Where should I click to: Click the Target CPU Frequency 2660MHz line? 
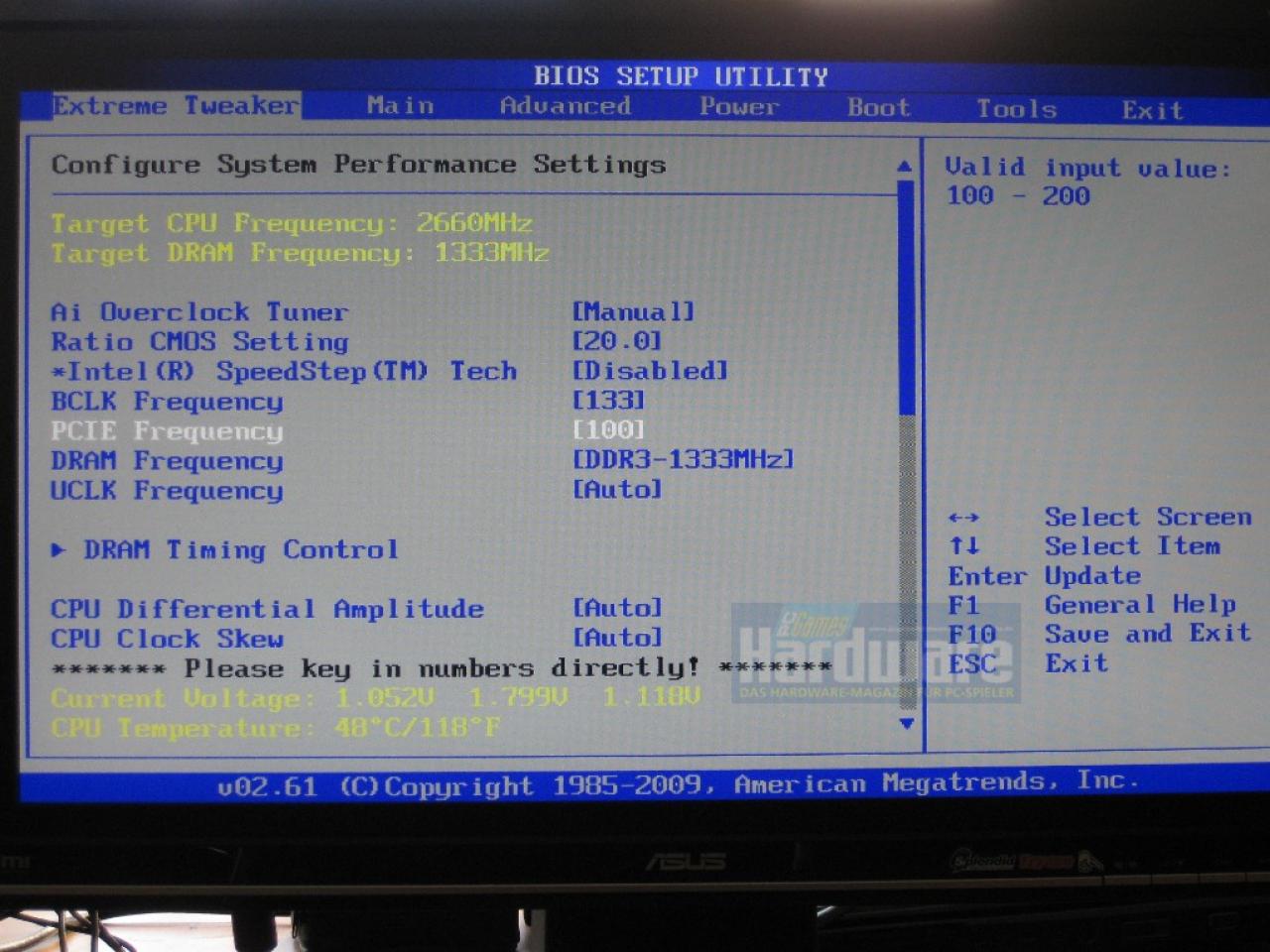coord(292,223)
